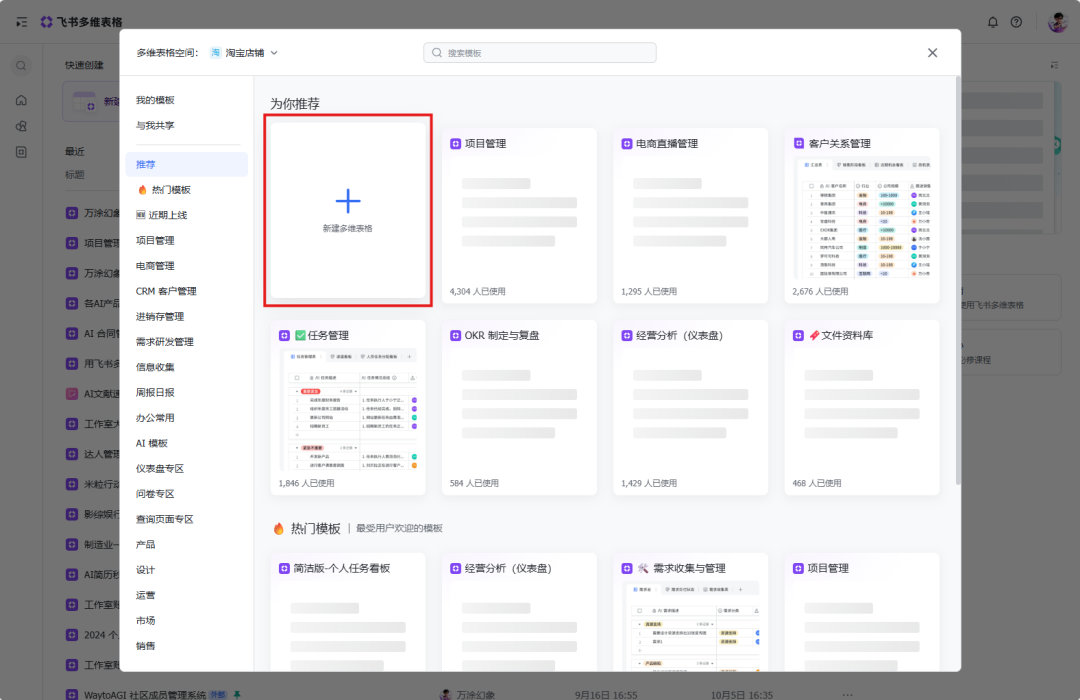The image size is (1080, 700).
Task: Click the Feishu Bitable logo icon
Action: (47, 22)
